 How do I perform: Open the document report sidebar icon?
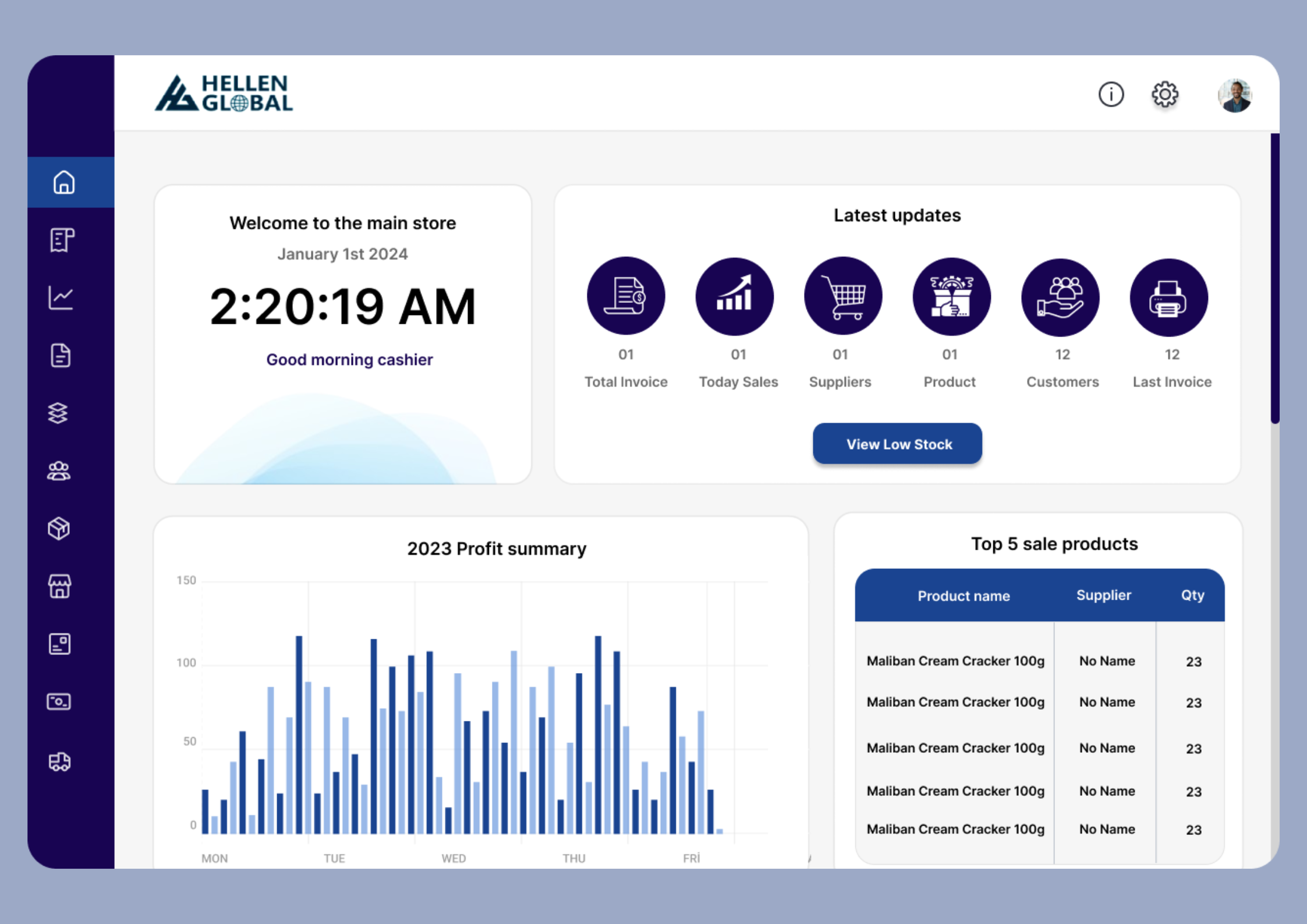[x=61, y=355]
